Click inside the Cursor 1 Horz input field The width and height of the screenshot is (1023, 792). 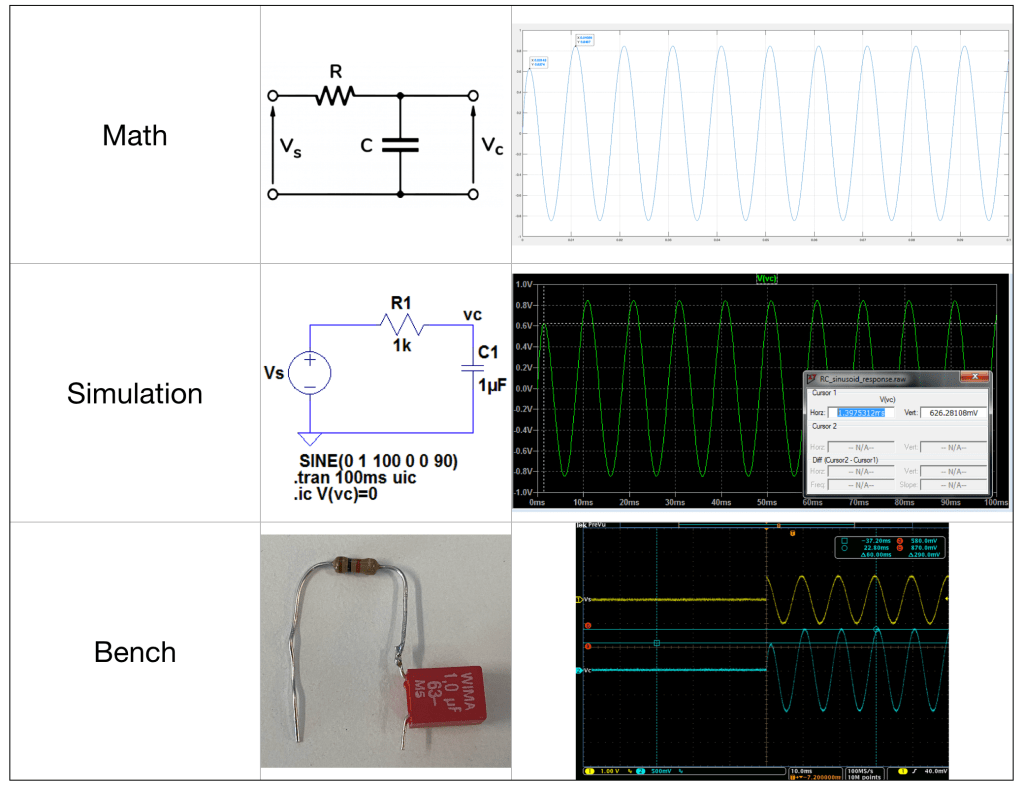point(864,412)
